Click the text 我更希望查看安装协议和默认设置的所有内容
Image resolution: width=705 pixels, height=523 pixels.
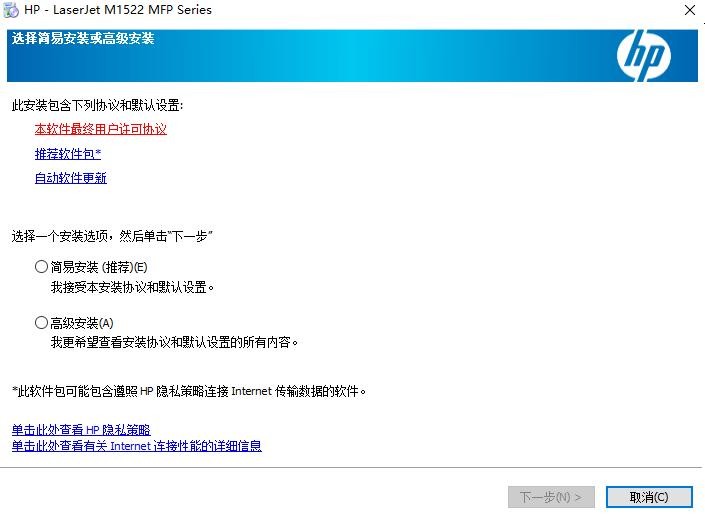click(174, 343)
